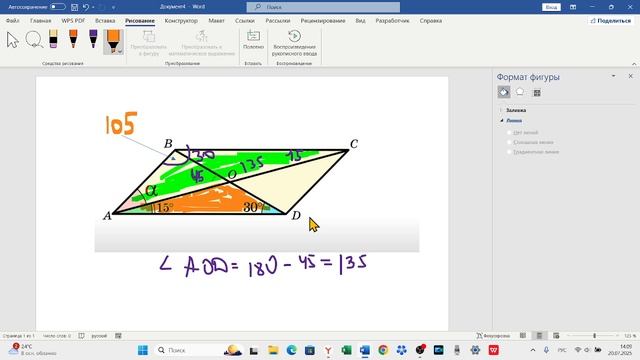Click Convert Ink to Math button
The height and width of the screenshot is (360, 640).
(202, 43)
